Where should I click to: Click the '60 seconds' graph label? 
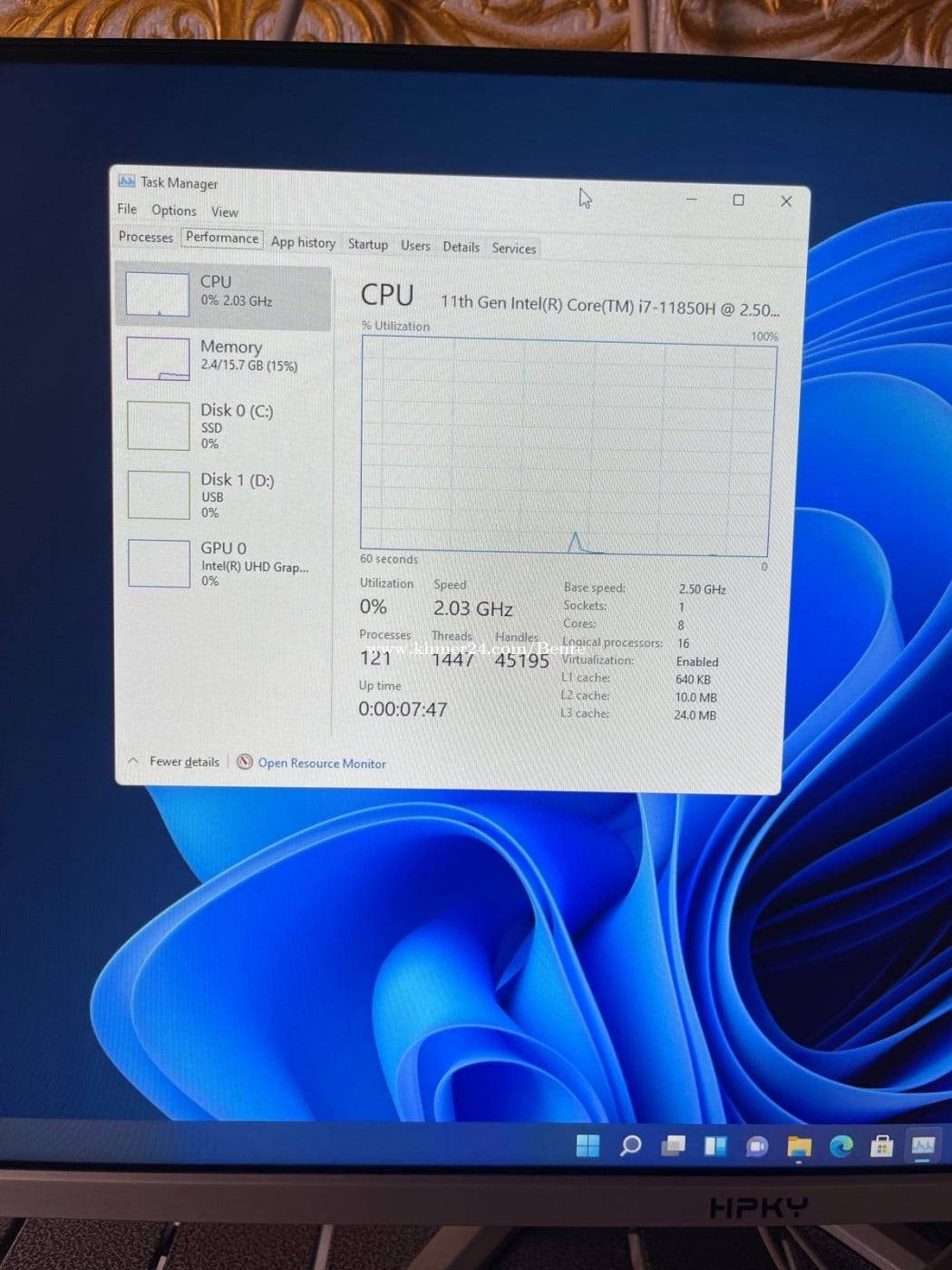point(389,559)
